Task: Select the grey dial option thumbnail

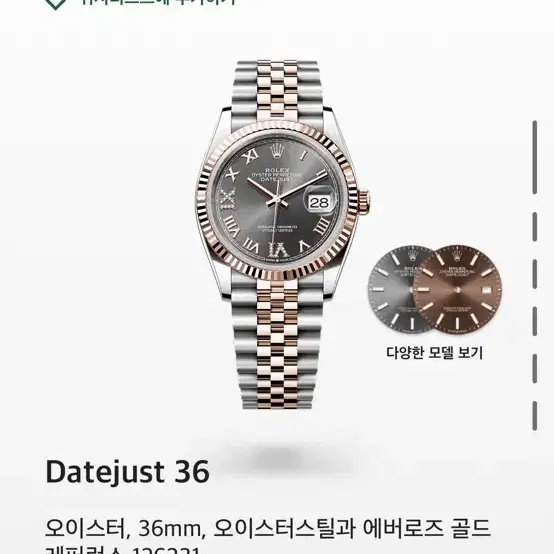Action: point(392,290)
